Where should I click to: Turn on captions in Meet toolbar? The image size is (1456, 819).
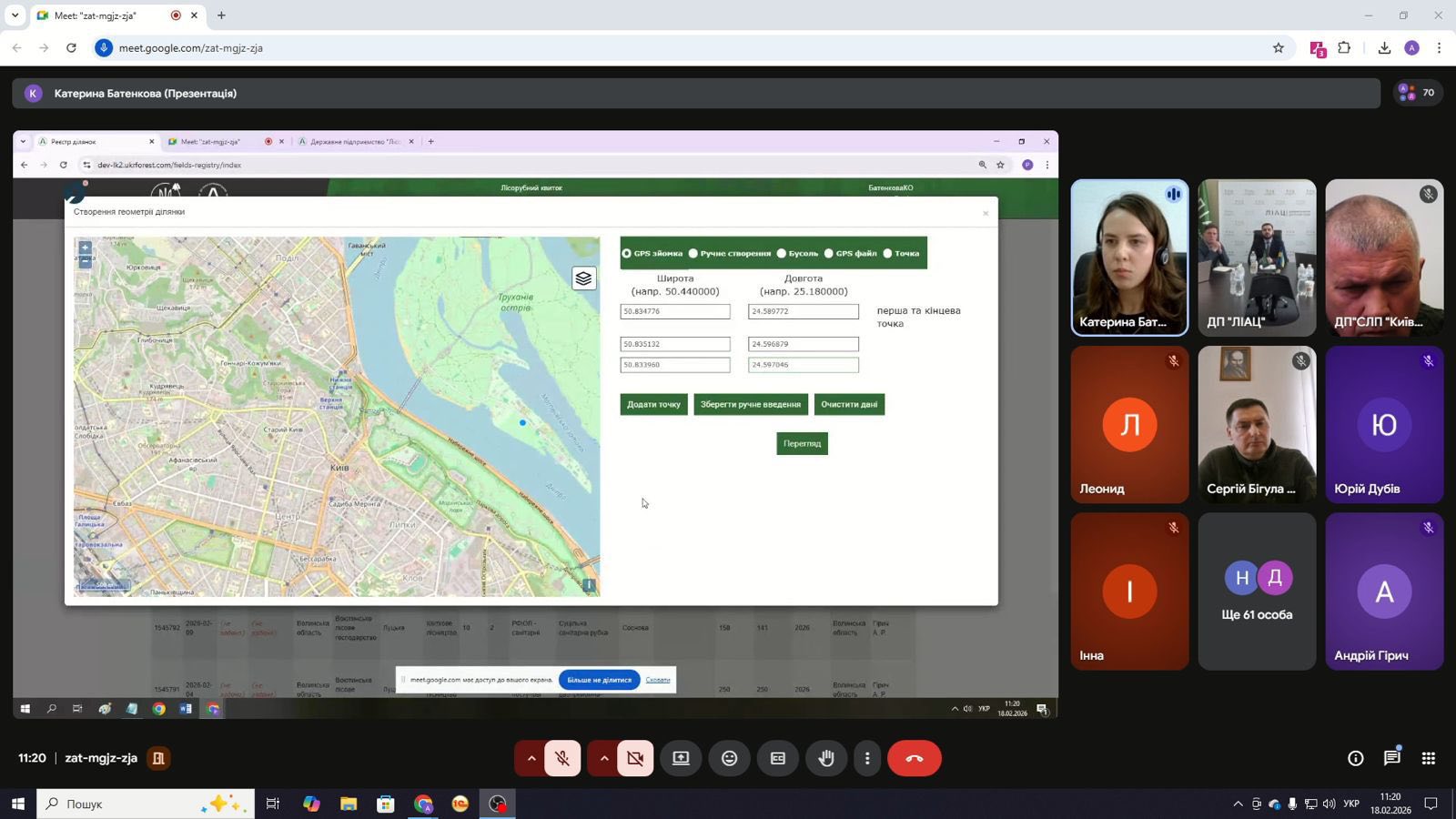(x=777, y=758)
